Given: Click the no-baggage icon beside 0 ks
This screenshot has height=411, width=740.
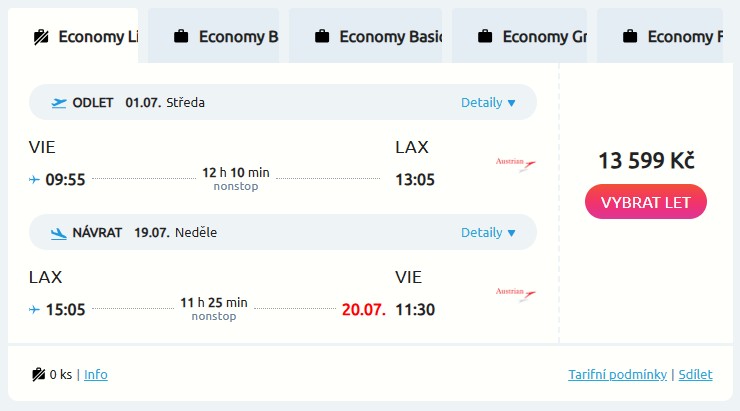Looking at the screenshot, I should click(39, 375).
